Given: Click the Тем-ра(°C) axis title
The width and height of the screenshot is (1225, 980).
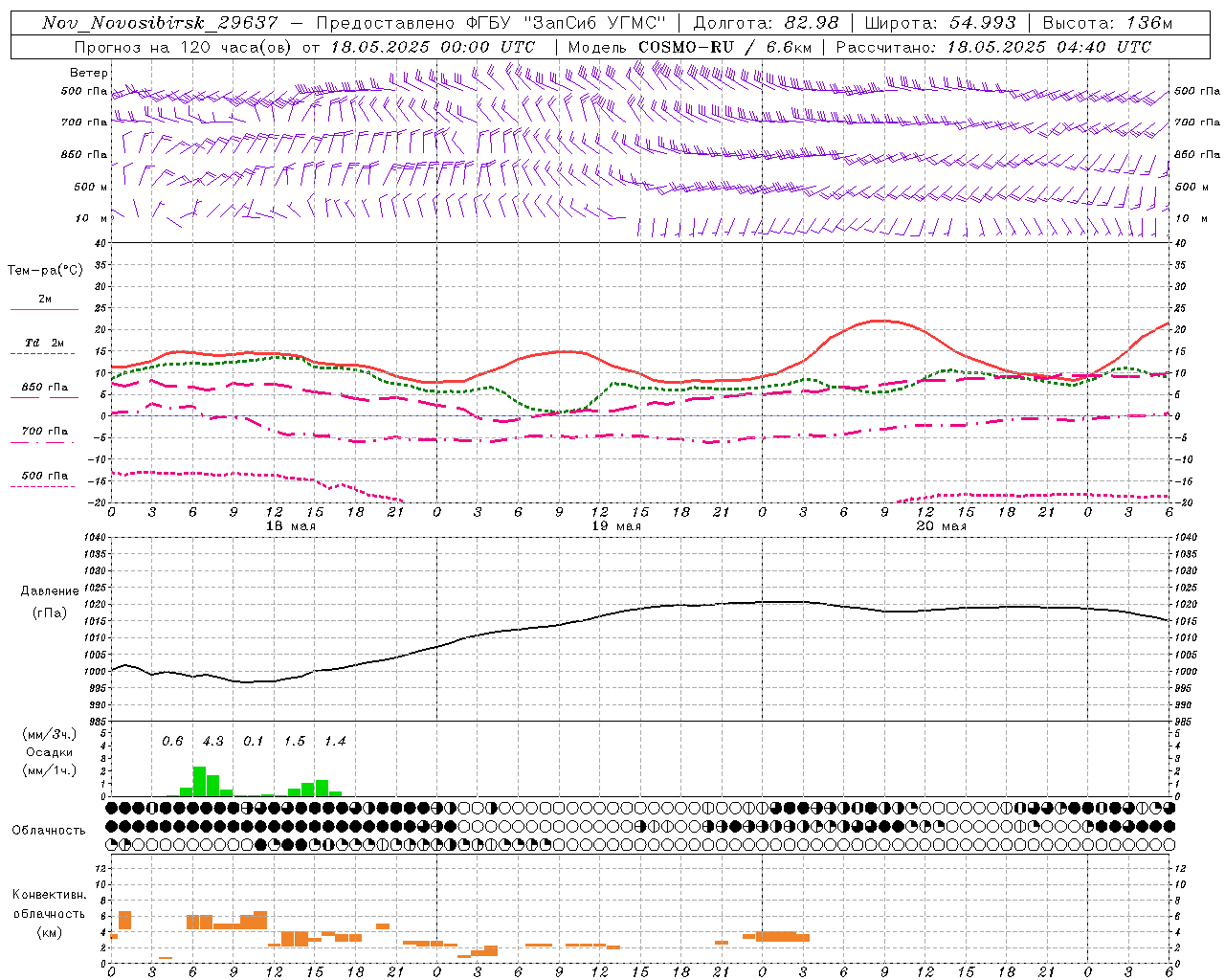Looking at the screenshot, I should [x=45, y=271].
